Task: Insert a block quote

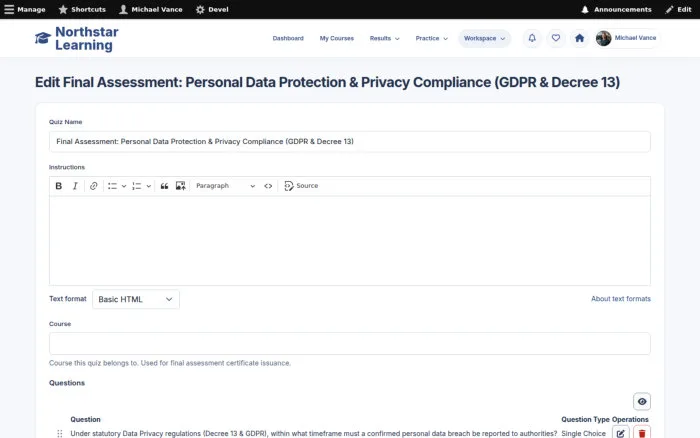Action: tap(164, 186)
